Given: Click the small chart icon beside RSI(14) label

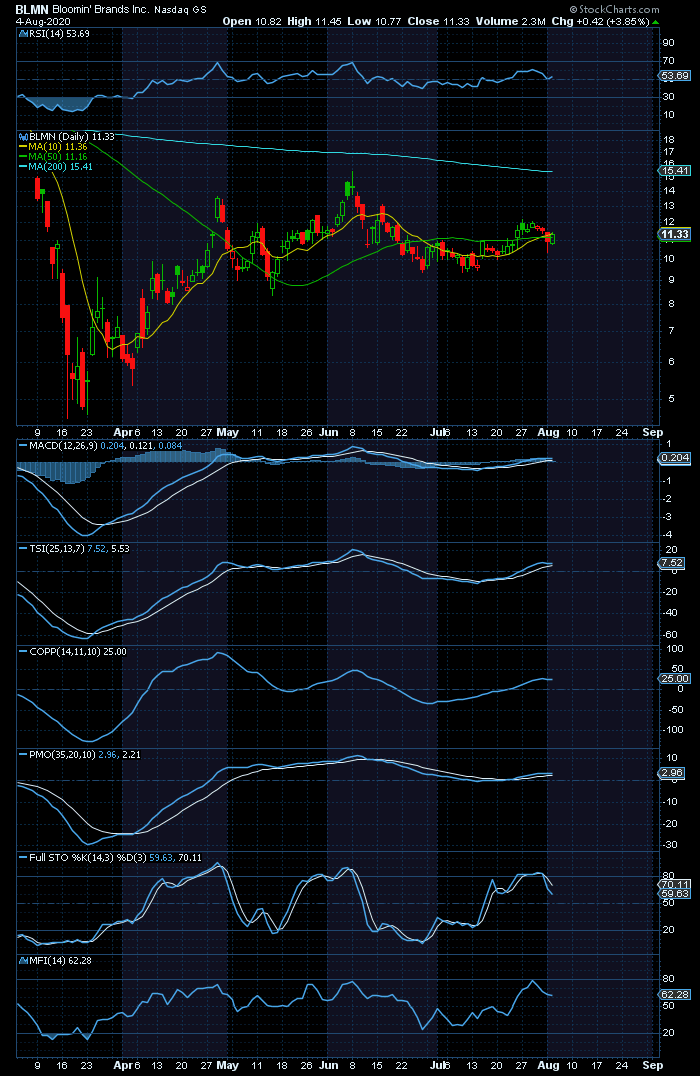Looking at the screenshot, I should (23, 34).
